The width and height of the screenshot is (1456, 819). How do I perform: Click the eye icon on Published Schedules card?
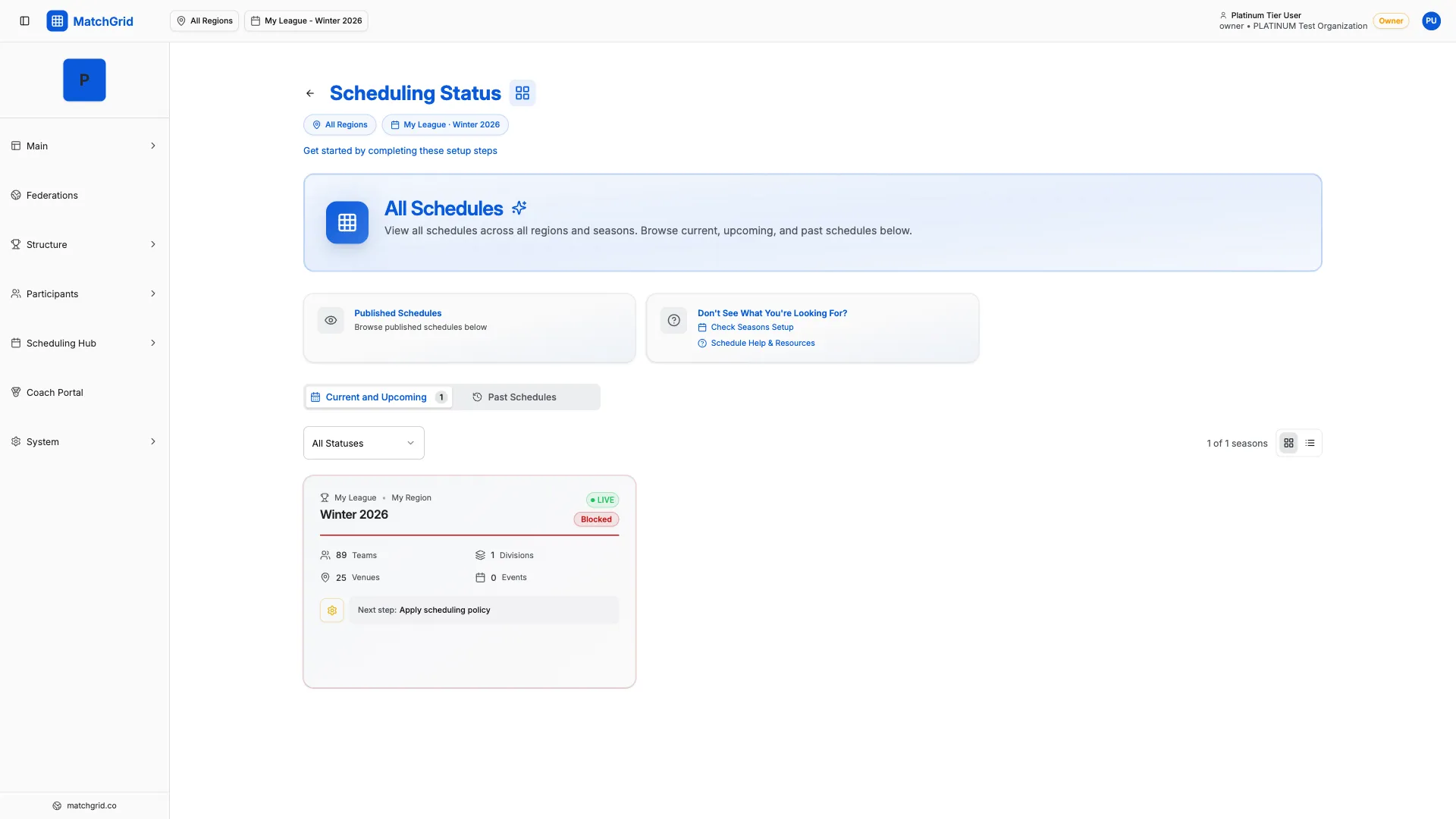point(330,319)
